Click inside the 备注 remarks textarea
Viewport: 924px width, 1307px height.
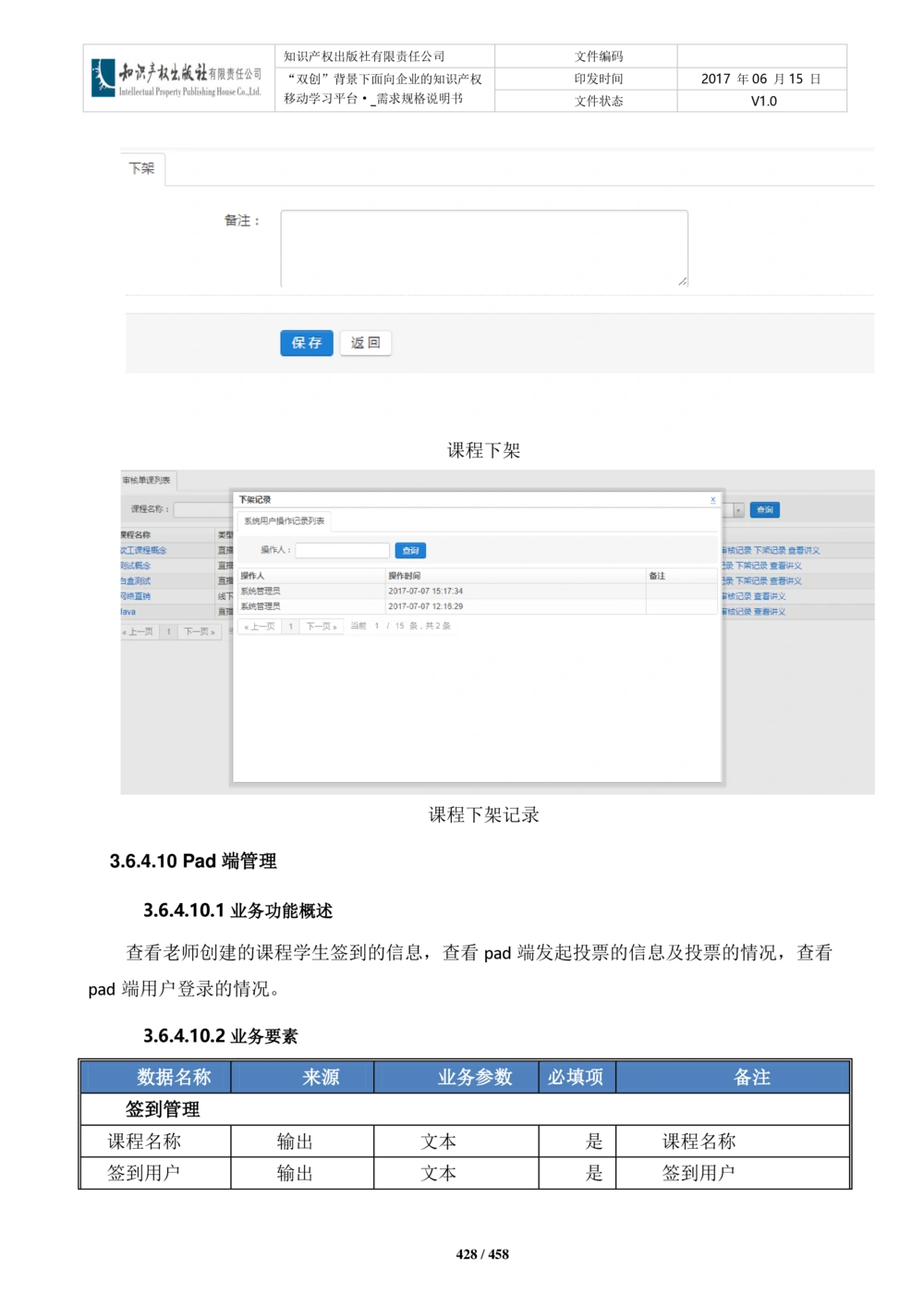click(x=480, y=245)
